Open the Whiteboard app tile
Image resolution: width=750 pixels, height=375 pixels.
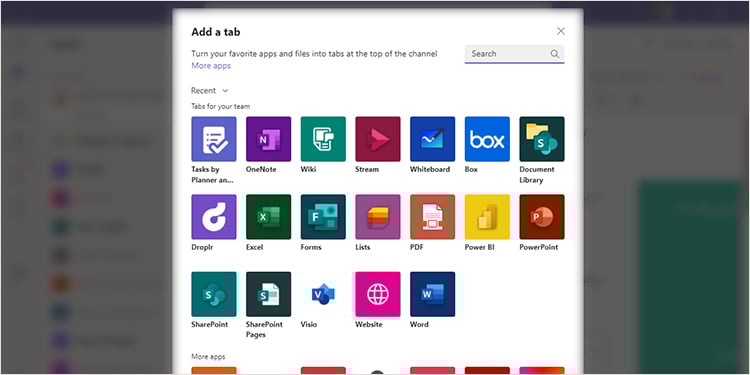coord(432,139)
